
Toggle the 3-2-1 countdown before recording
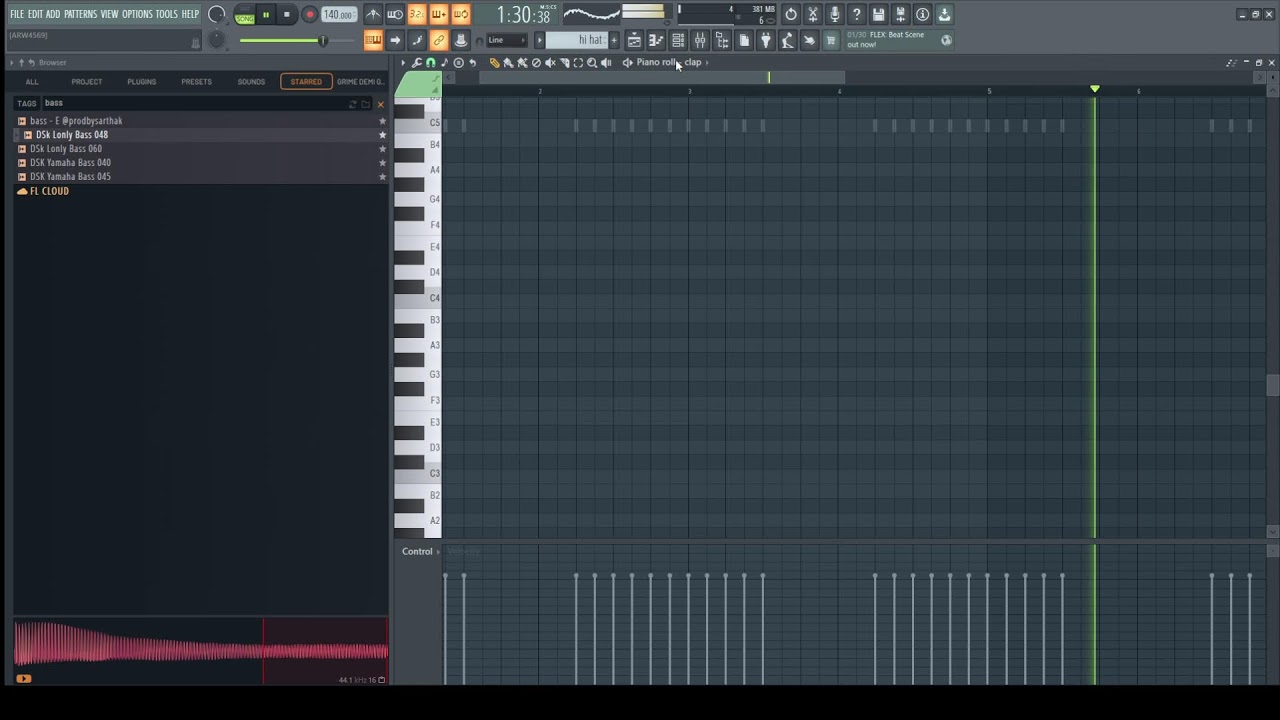coord(417,15)
